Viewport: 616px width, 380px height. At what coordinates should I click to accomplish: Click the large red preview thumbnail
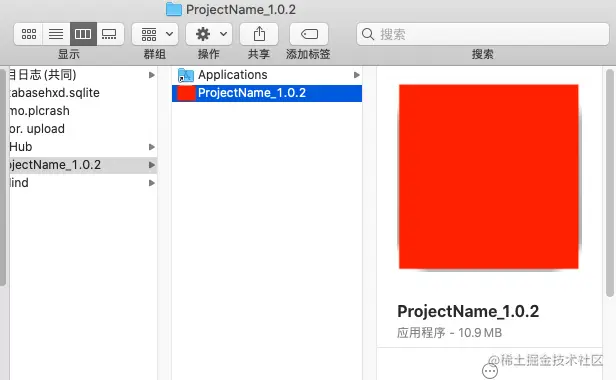(x=488, y=176)
